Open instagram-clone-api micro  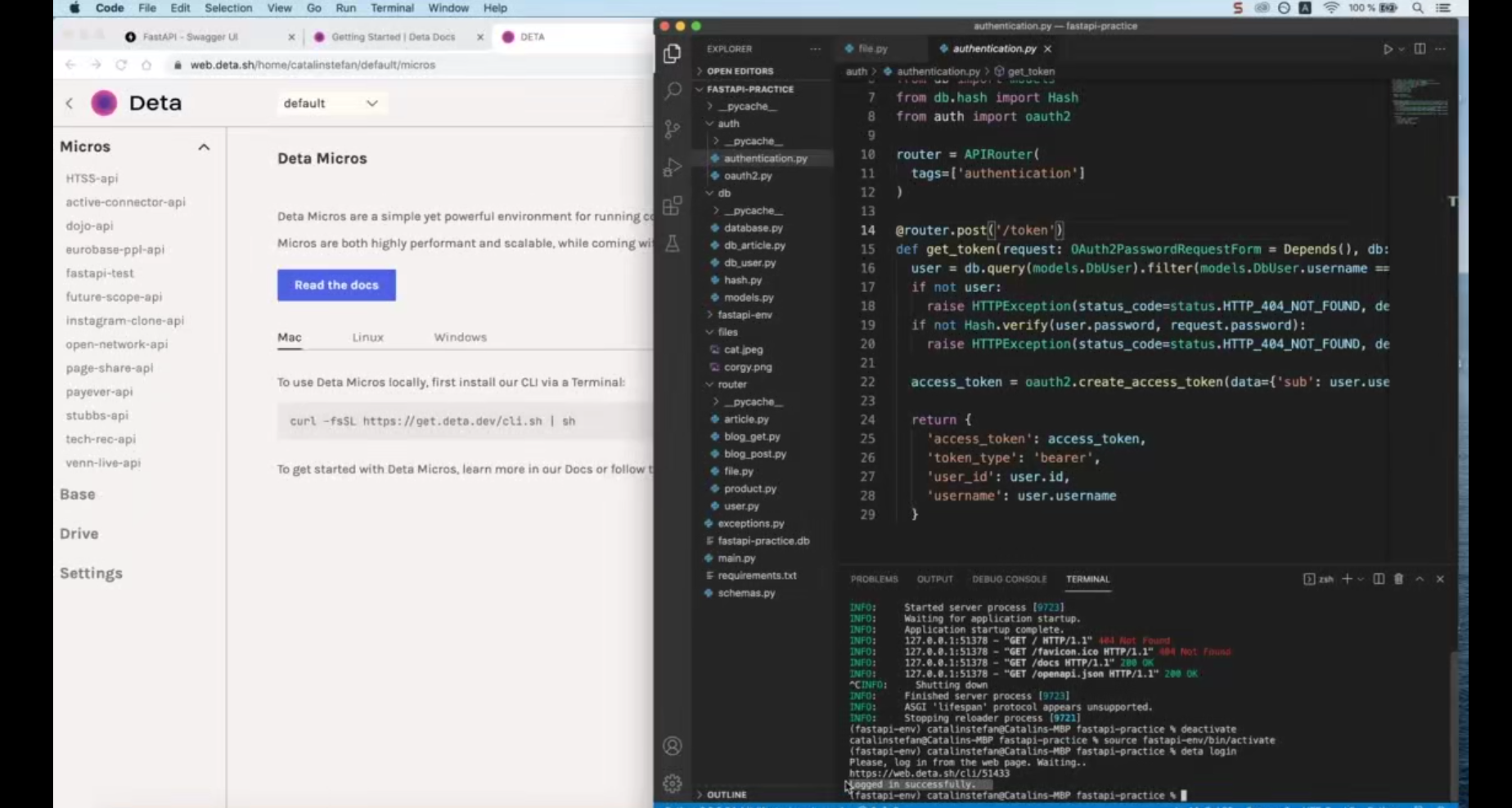tap(124, 321)
